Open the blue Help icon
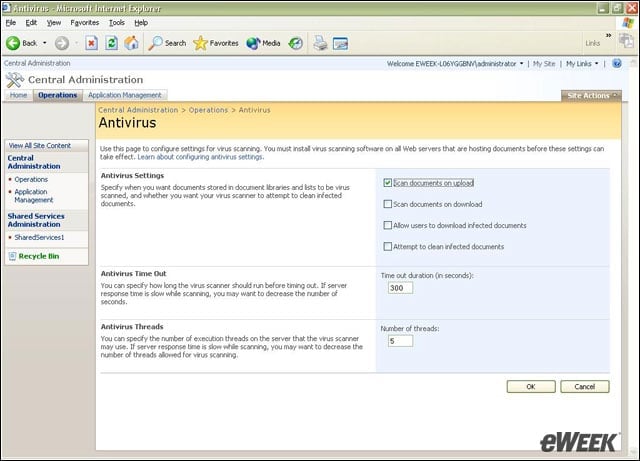This screenshot has height=461, width=640. (617, 63)
